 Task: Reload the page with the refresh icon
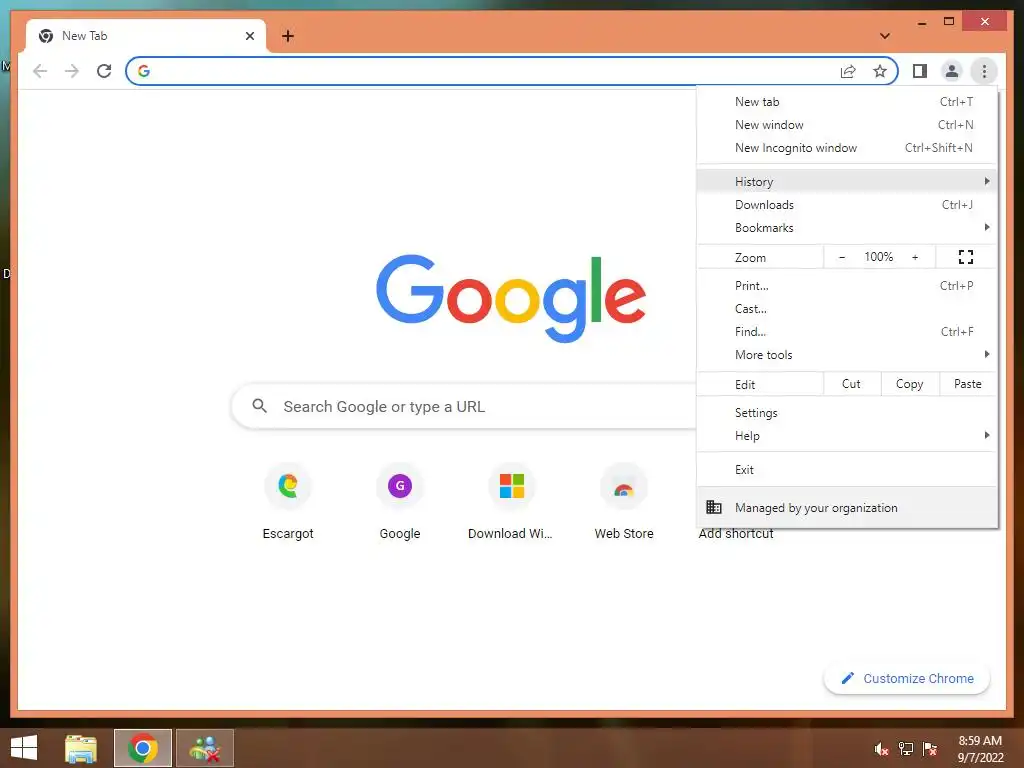click(104, 71)
